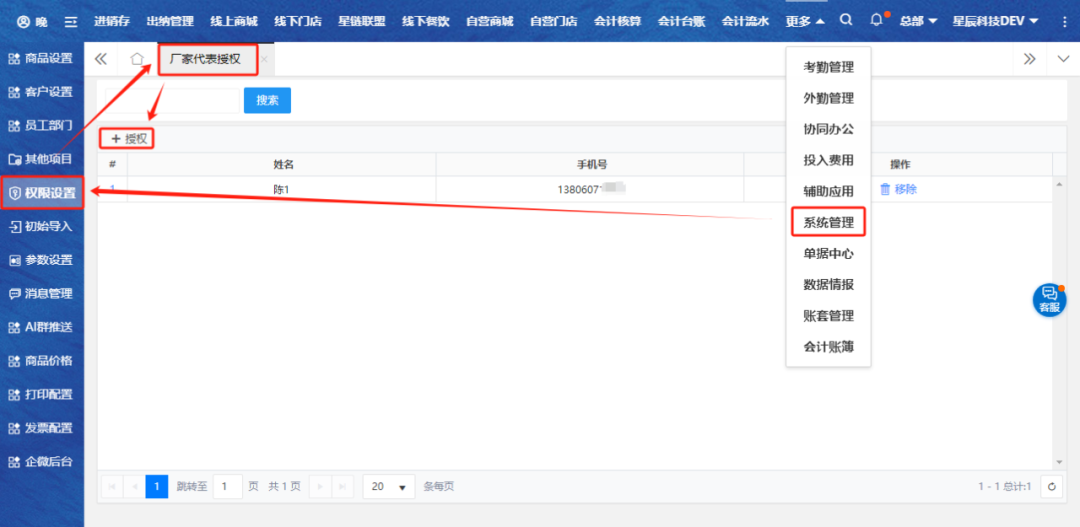Screen dimensions: 1080x527
Task: Select 系统管理 from the dropdown menu
Action: 828,222
